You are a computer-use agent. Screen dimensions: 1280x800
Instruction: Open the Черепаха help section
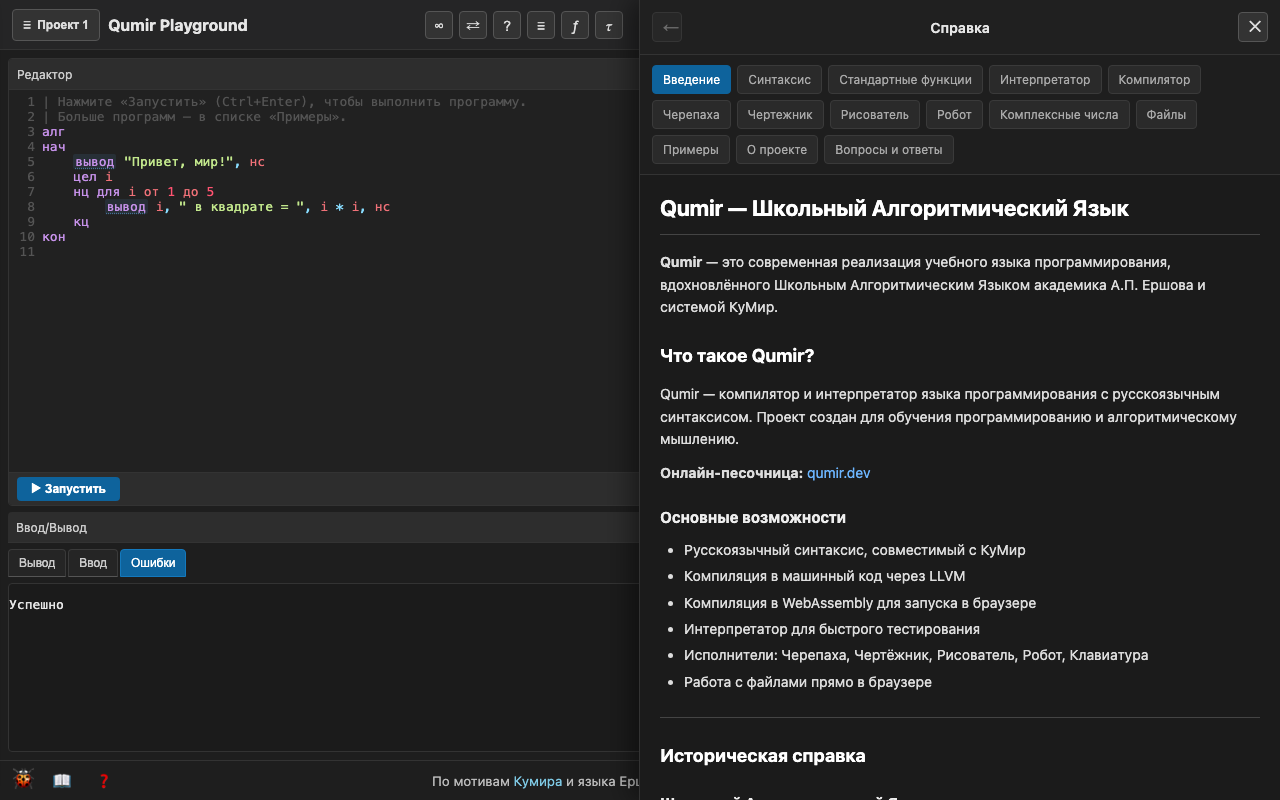[x=691, y=115]
